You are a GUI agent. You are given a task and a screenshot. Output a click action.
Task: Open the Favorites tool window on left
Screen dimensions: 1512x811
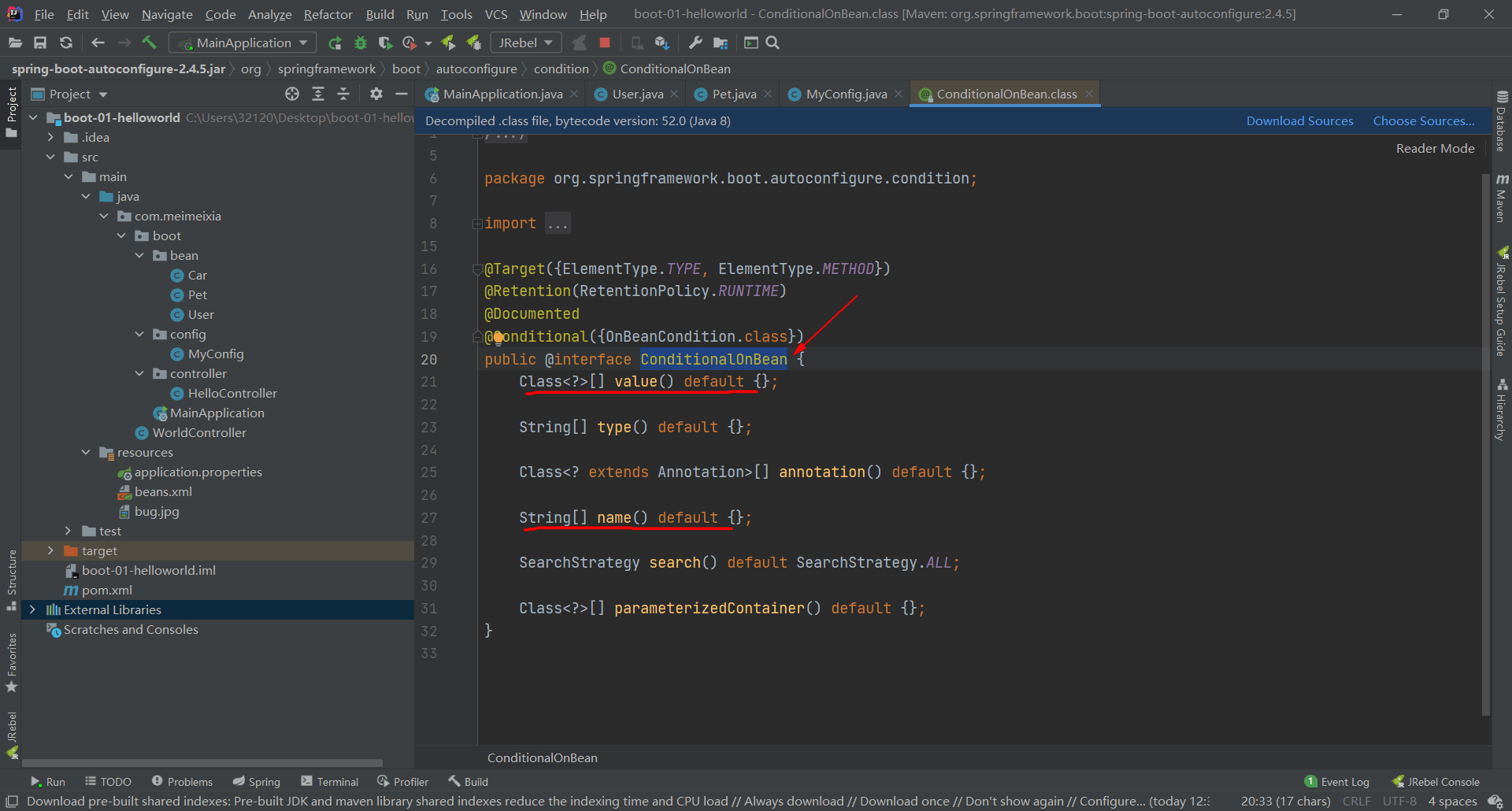point(12,663)
